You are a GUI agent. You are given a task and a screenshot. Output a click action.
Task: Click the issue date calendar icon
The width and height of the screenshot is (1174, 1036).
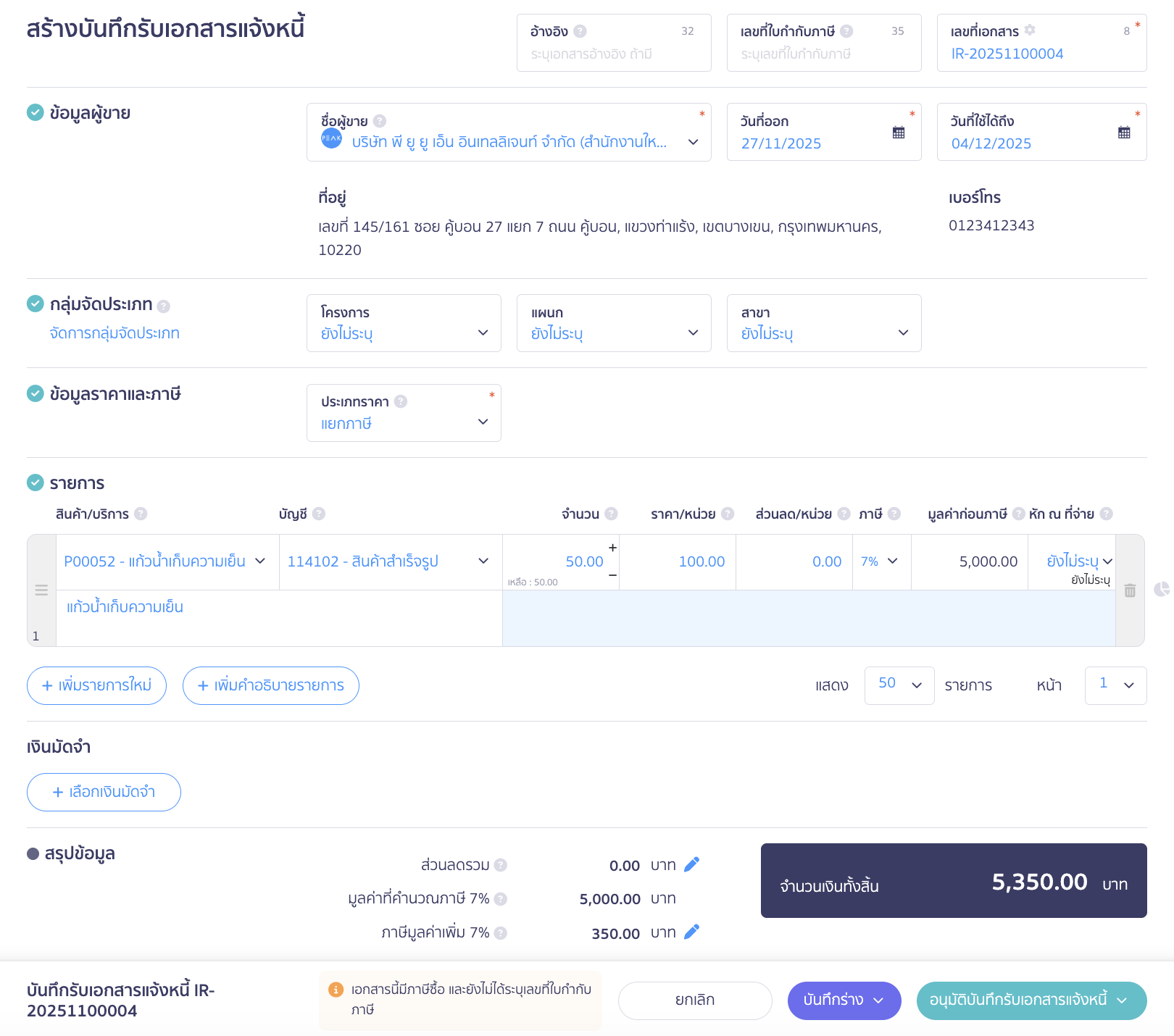(898, 133)
